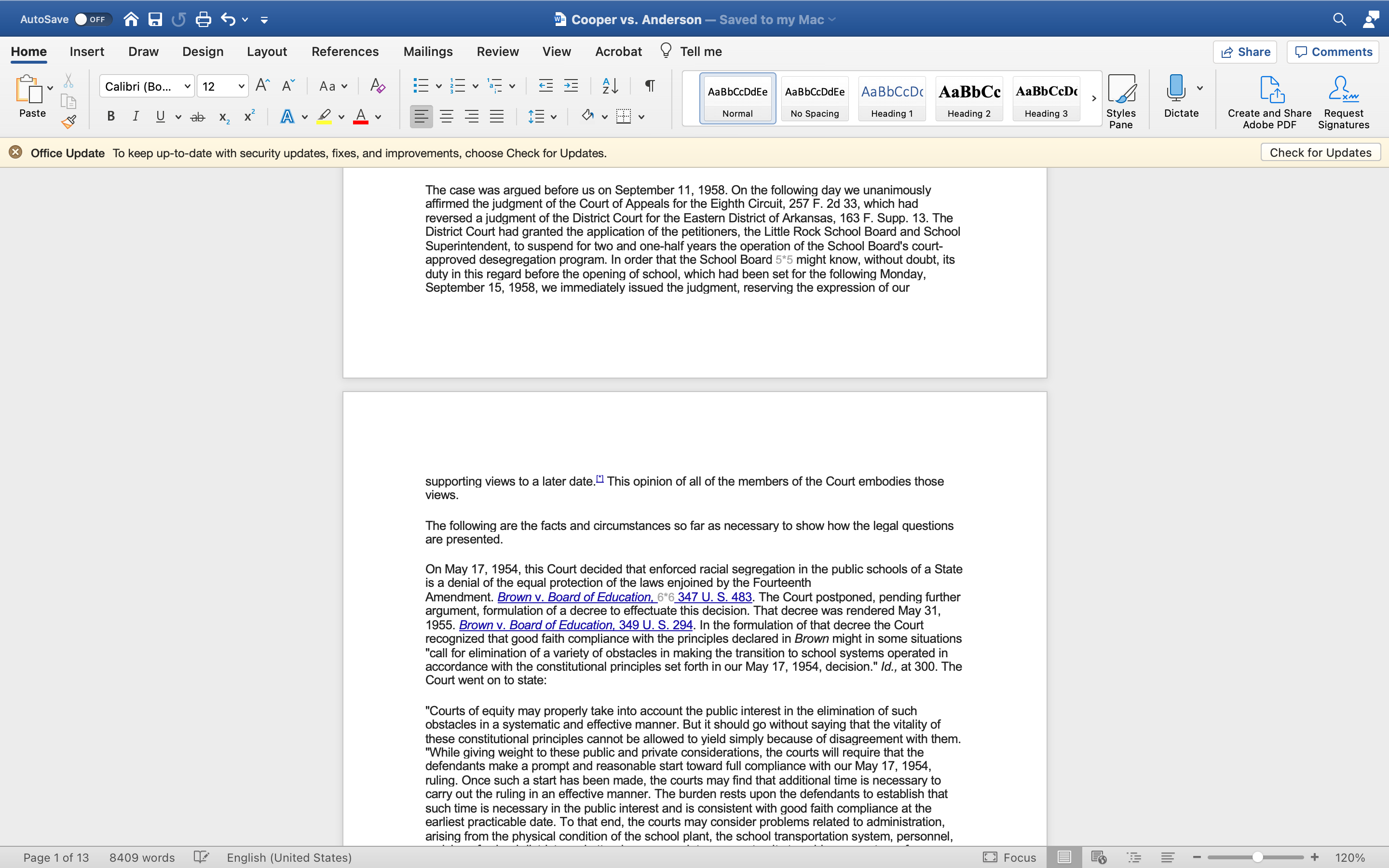
Task: Open the line spacing dropdown
Action: tap(553, 116)
